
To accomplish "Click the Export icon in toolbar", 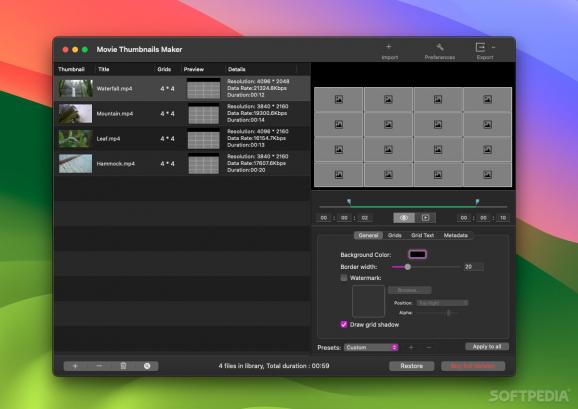I will [480, 47].
